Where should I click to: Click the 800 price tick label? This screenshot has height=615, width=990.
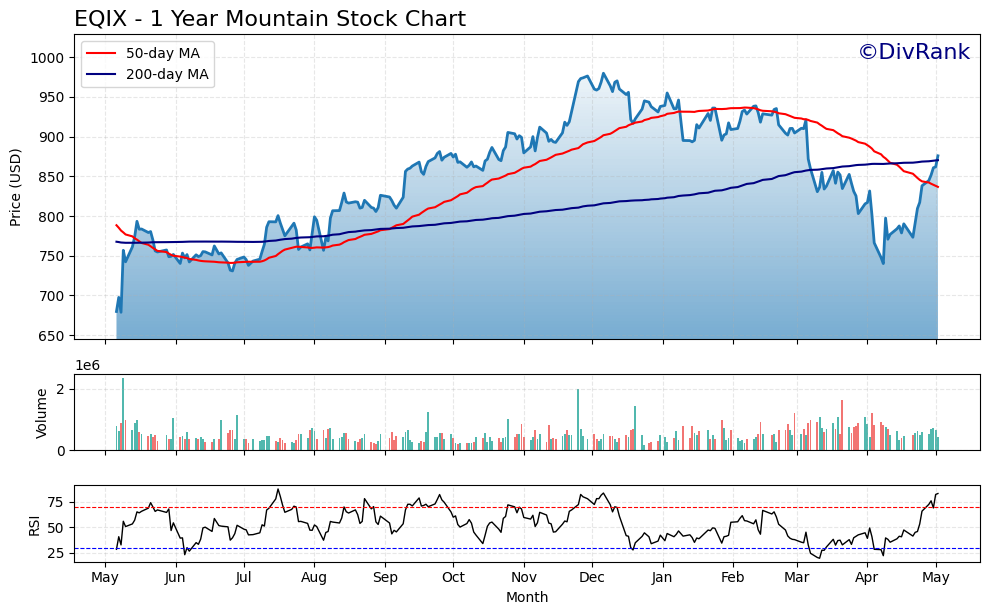click(x=52, y=217)
